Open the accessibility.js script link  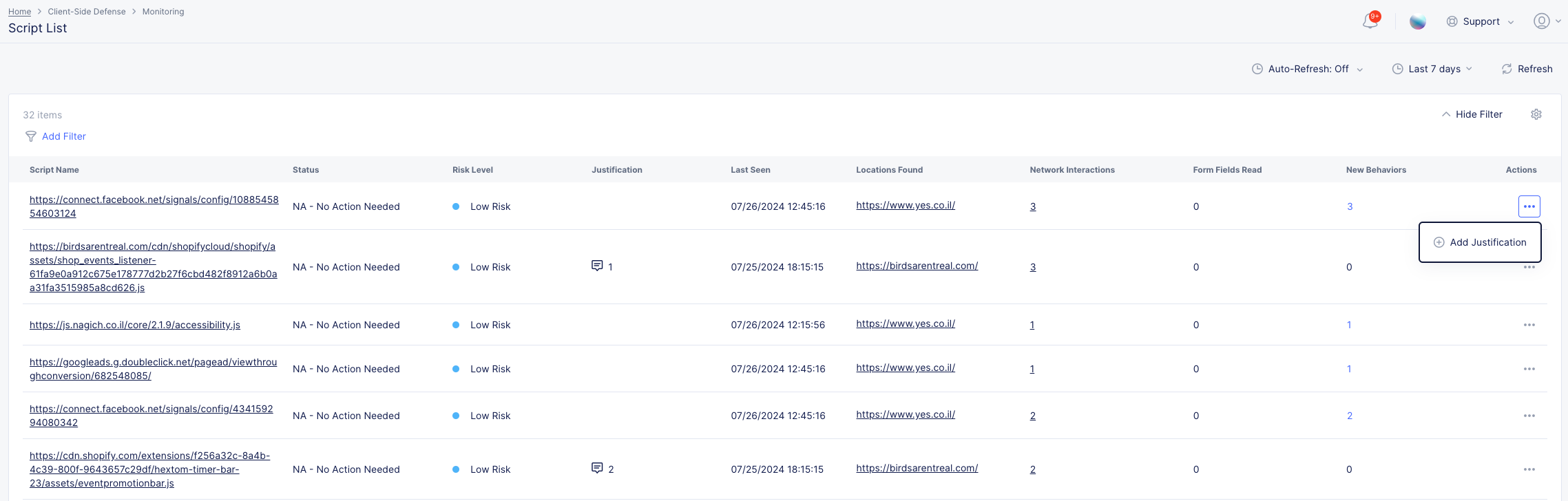pyautogui.click(x=135, y=325)
